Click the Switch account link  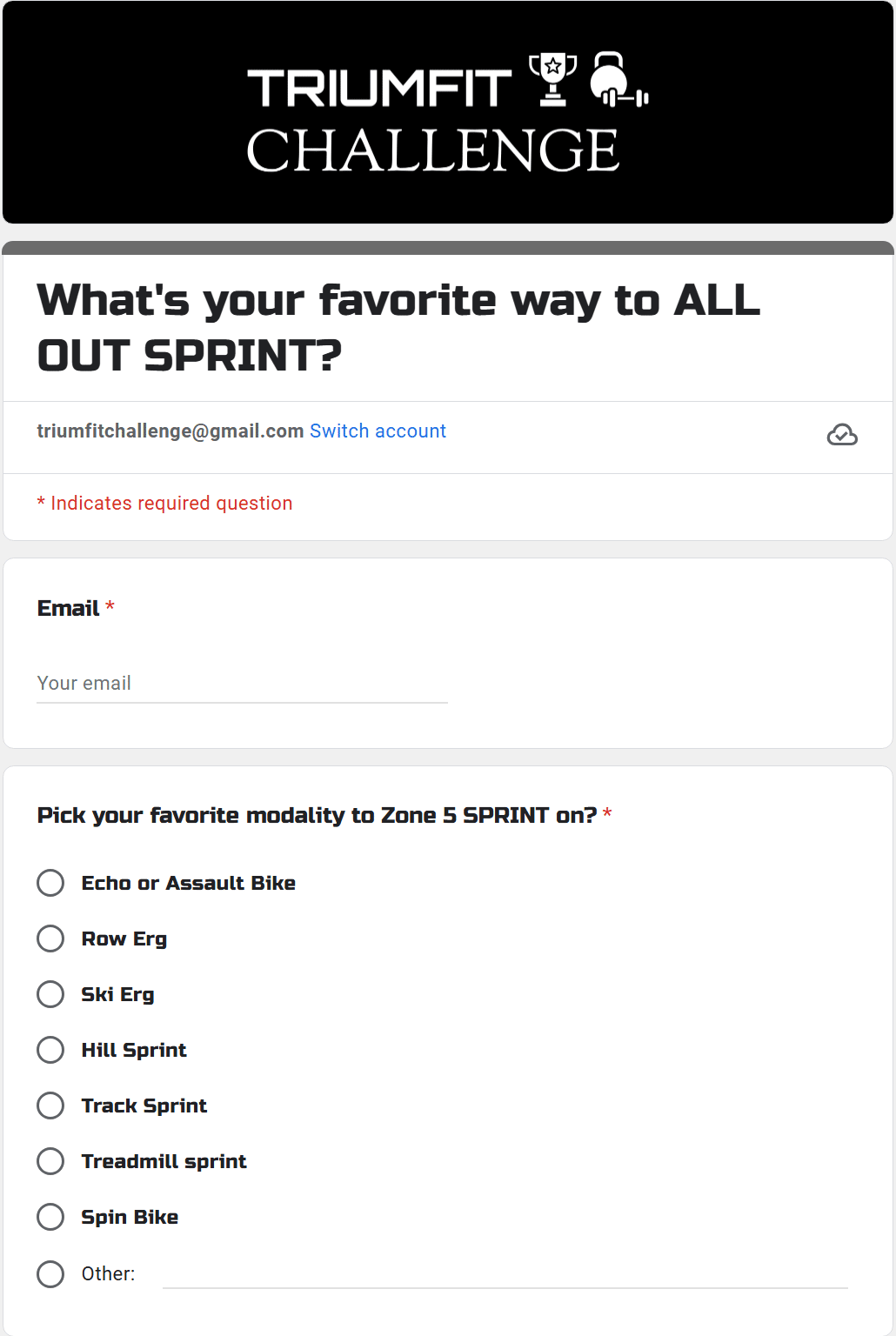pyautogui.click(x=378, y=431)
